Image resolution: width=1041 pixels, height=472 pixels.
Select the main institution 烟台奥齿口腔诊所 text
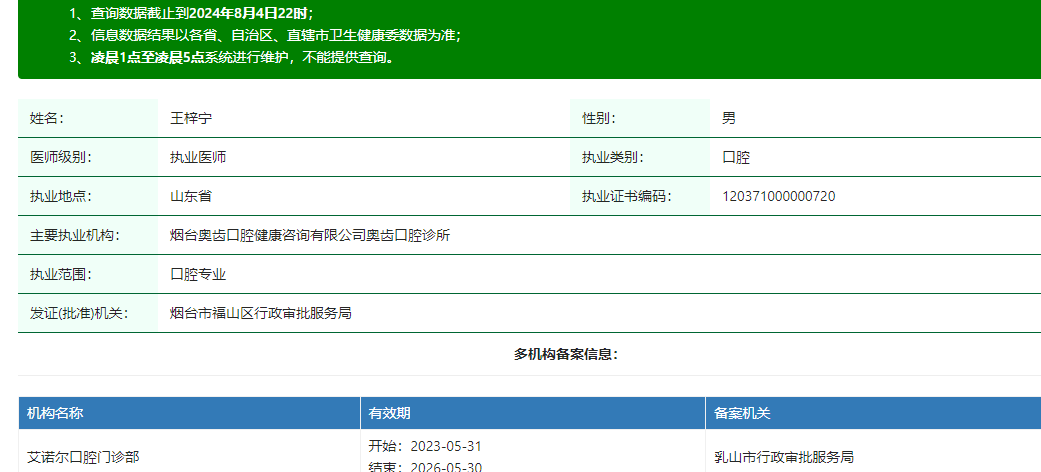coord(310,236)
